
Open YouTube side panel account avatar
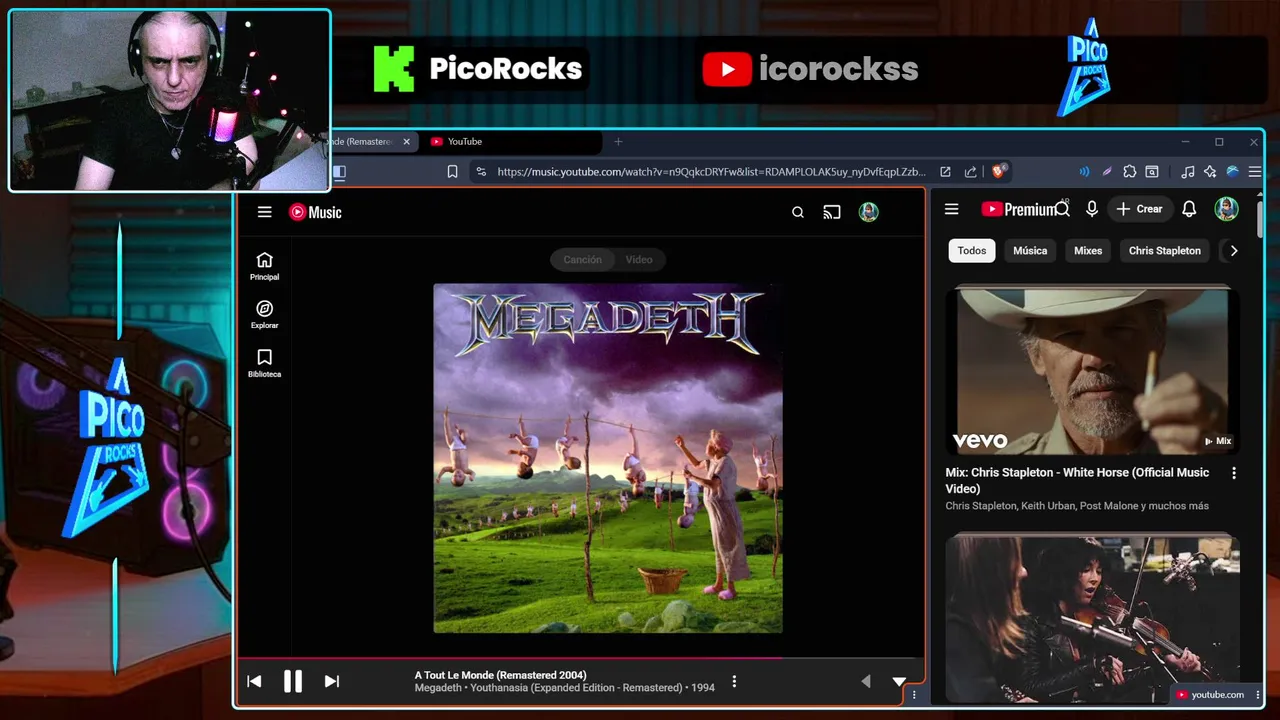tap(1226, 209)
